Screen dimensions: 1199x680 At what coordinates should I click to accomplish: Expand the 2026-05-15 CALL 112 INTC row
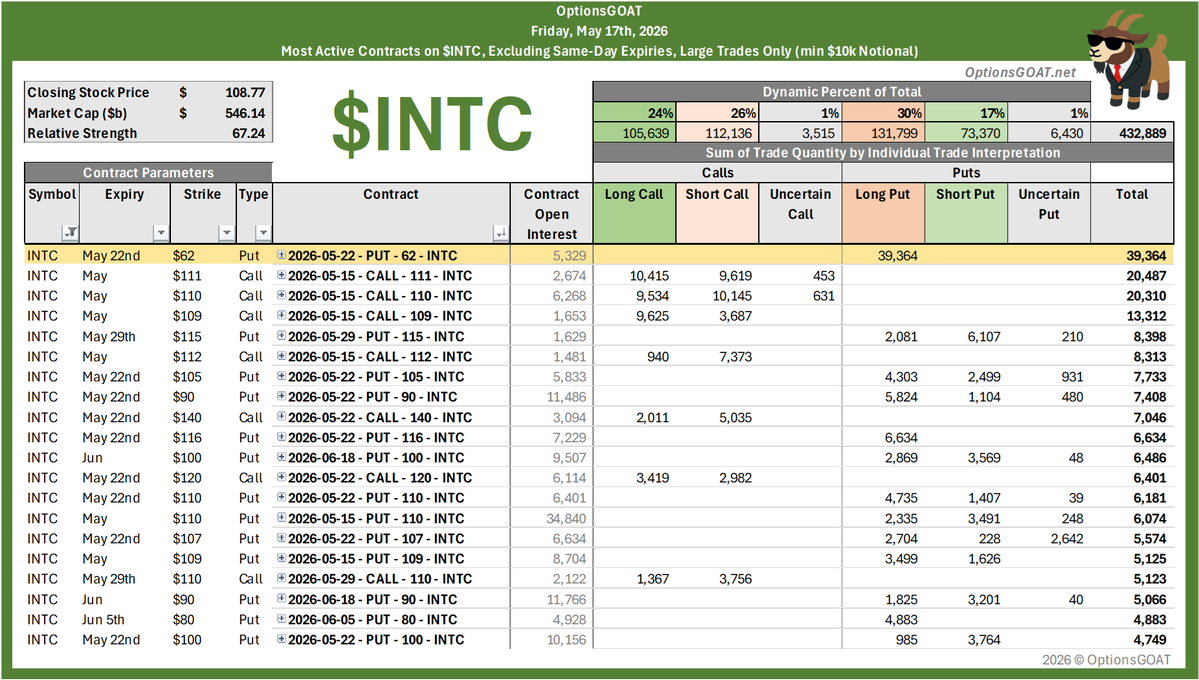pos(281,356)
